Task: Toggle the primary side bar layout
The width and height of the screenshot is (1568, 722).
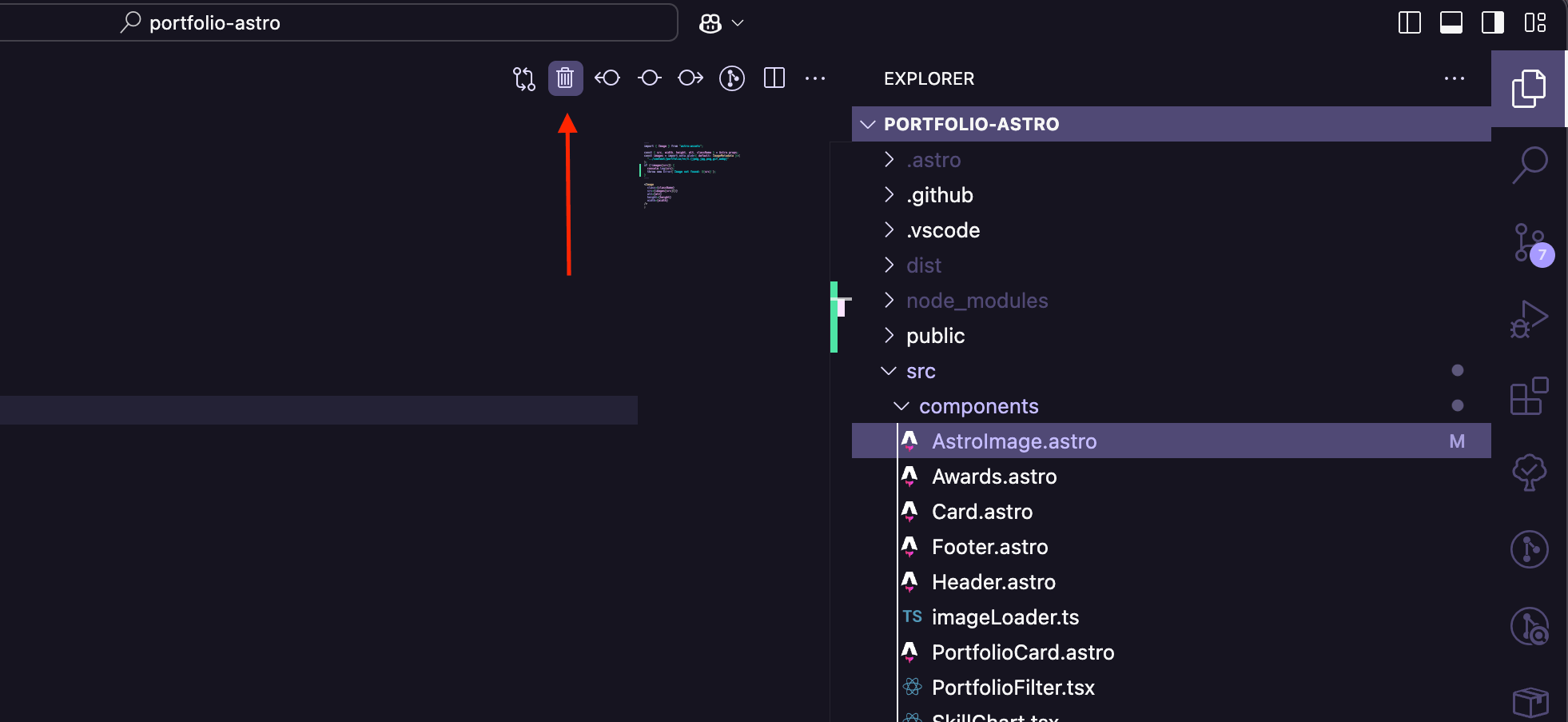Action: 1410,22
